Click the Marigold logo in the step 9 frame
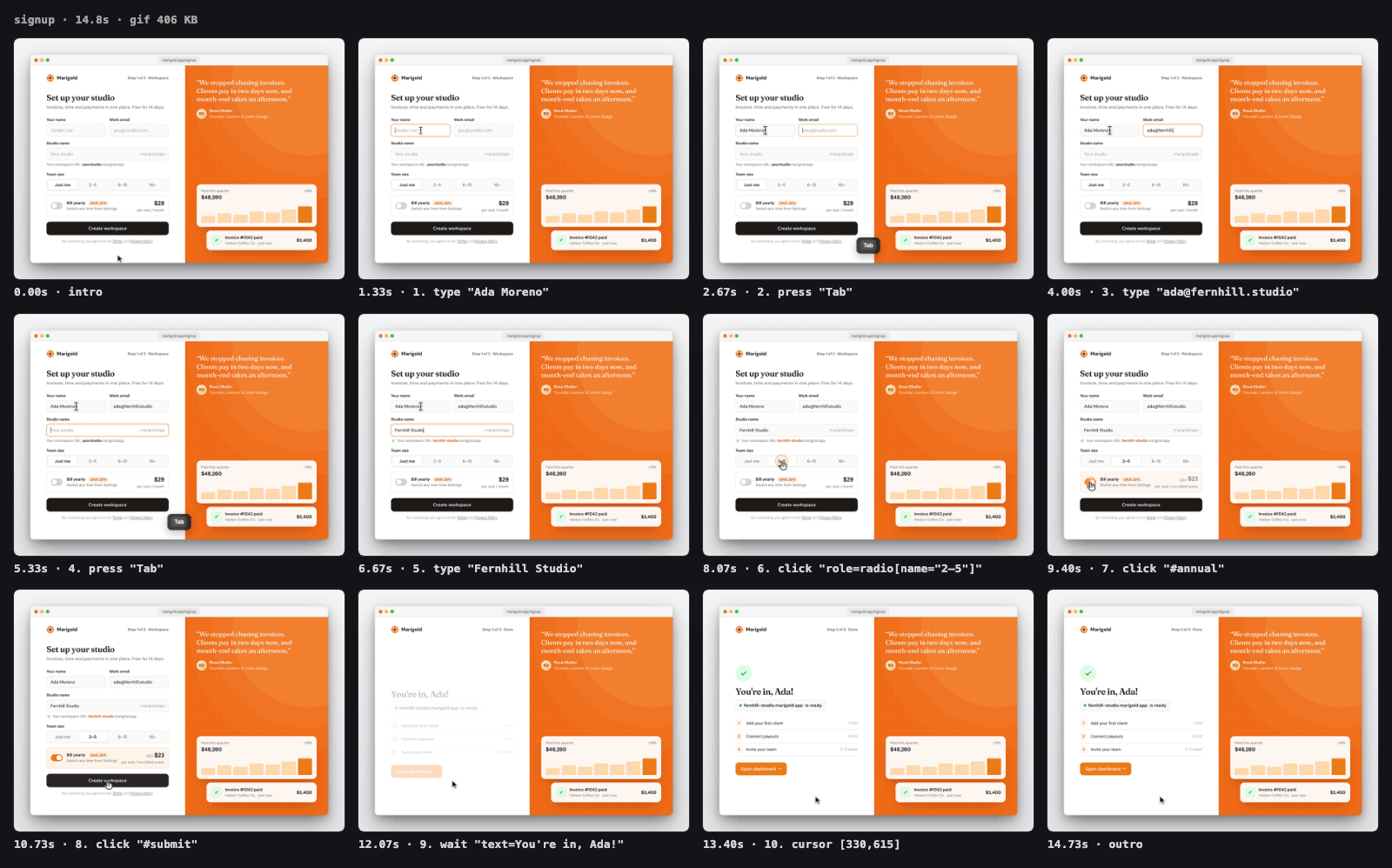The height and width of the screenshot is (868, 1392). pyautogui.click(x=395, y=630)
